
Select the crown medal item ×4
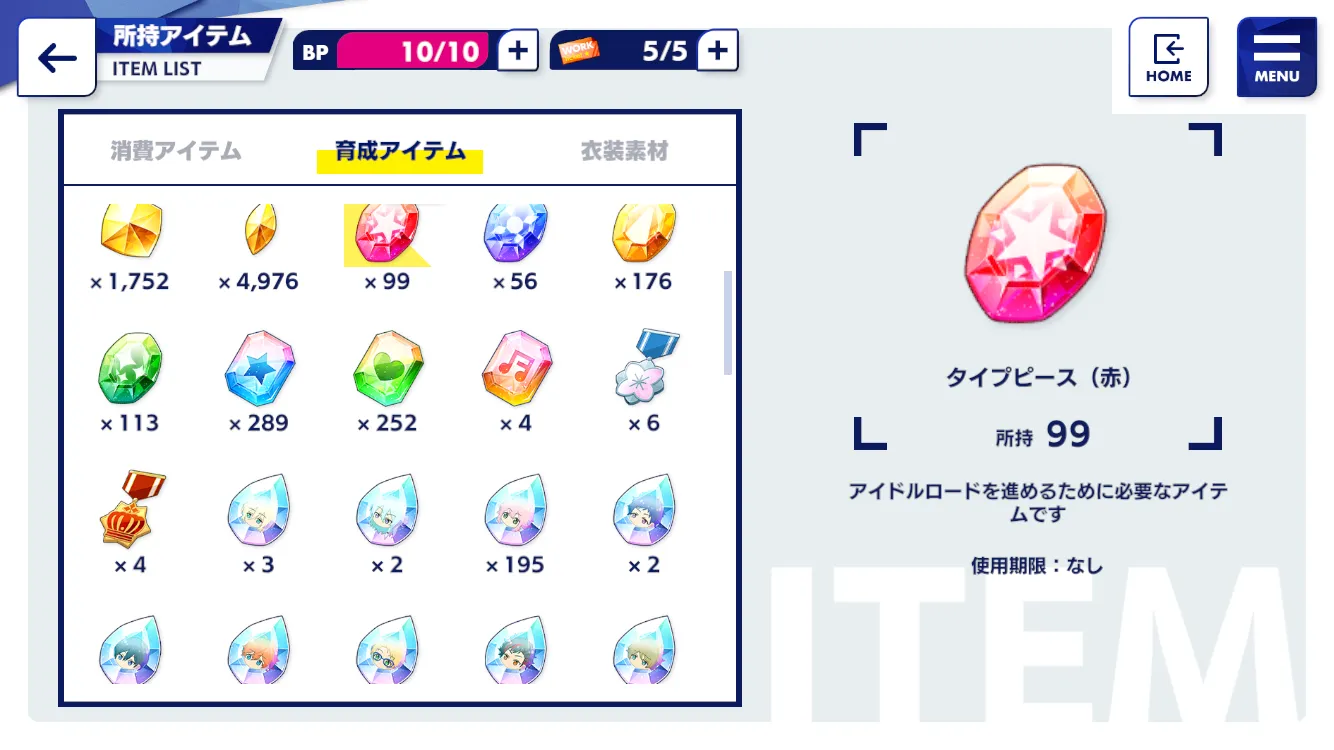pyautogui.click(x=130, y=524)
